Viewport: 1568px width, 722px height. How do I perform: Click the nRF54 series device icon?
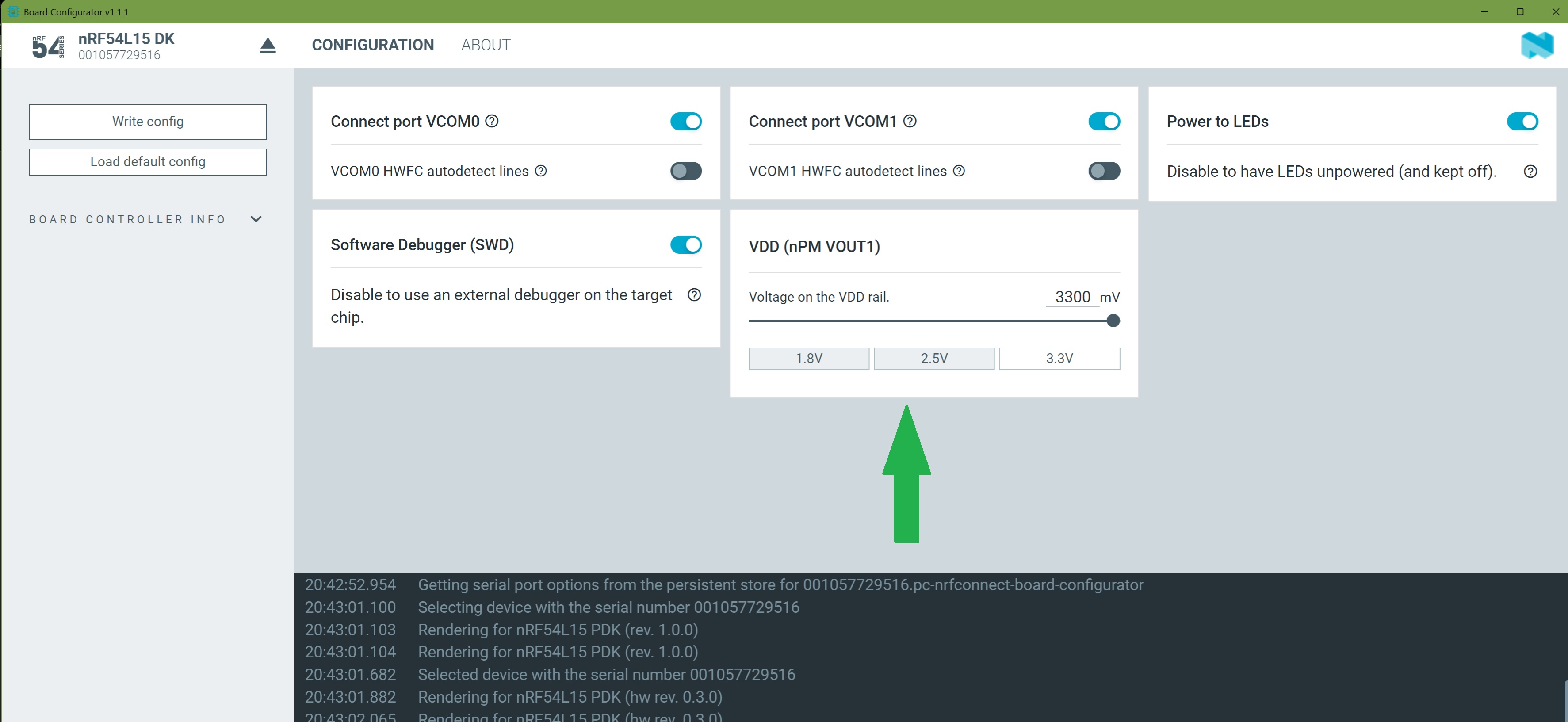pyautogui.click(x=48, y=46)
